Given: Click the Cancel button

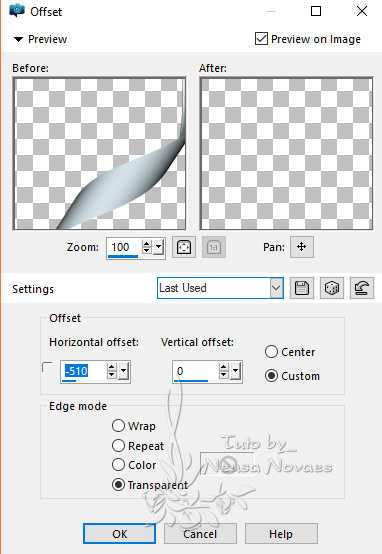Looking at the screenshot, I should (200, 534).
